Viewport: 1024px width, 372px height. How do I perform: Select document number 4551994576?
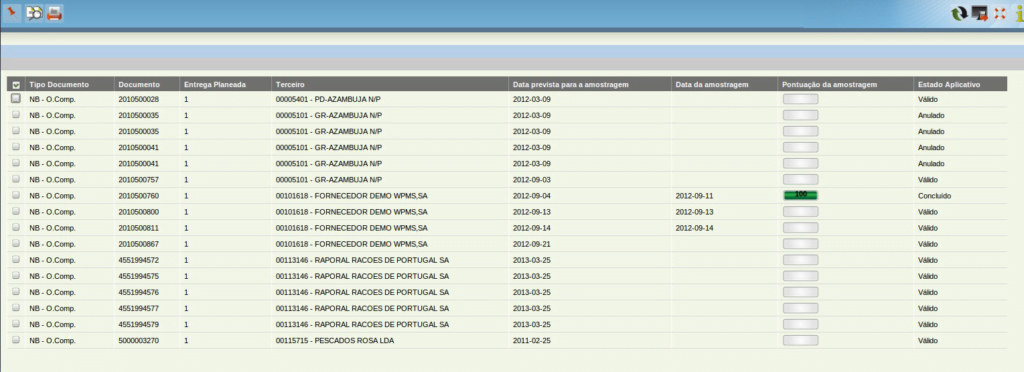(x=138, y=292)
